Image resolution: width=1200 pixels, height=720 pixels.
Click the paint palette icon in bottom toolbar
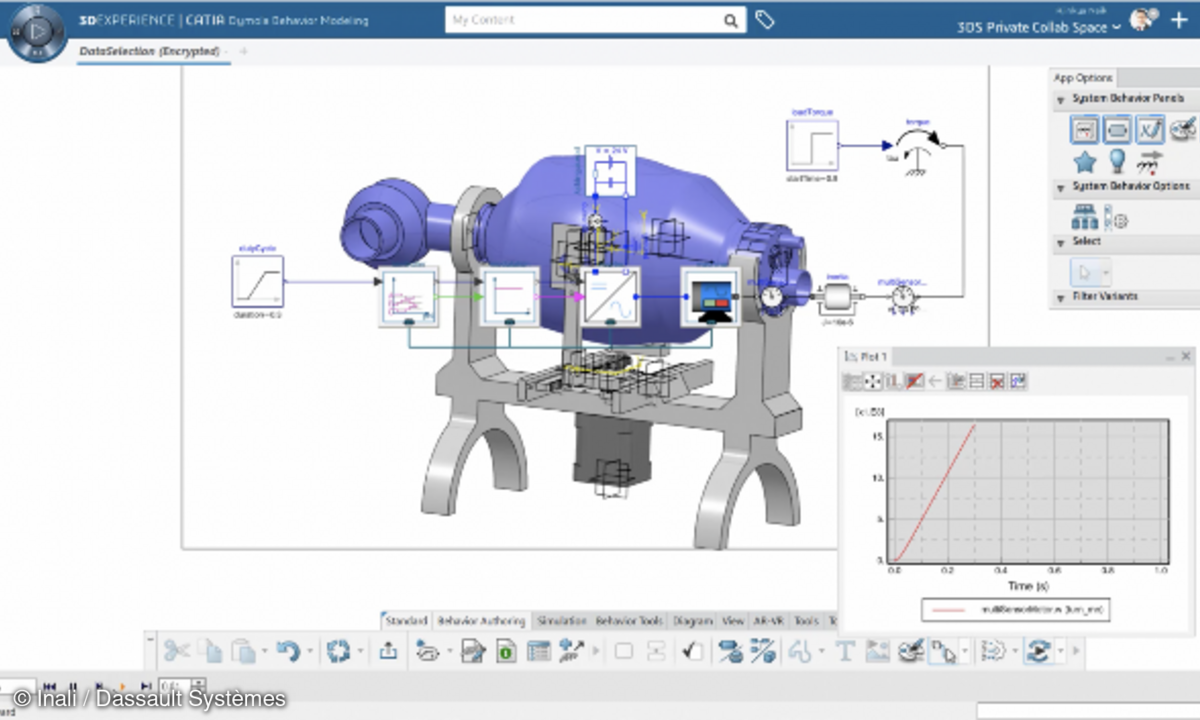coord(909,651)
